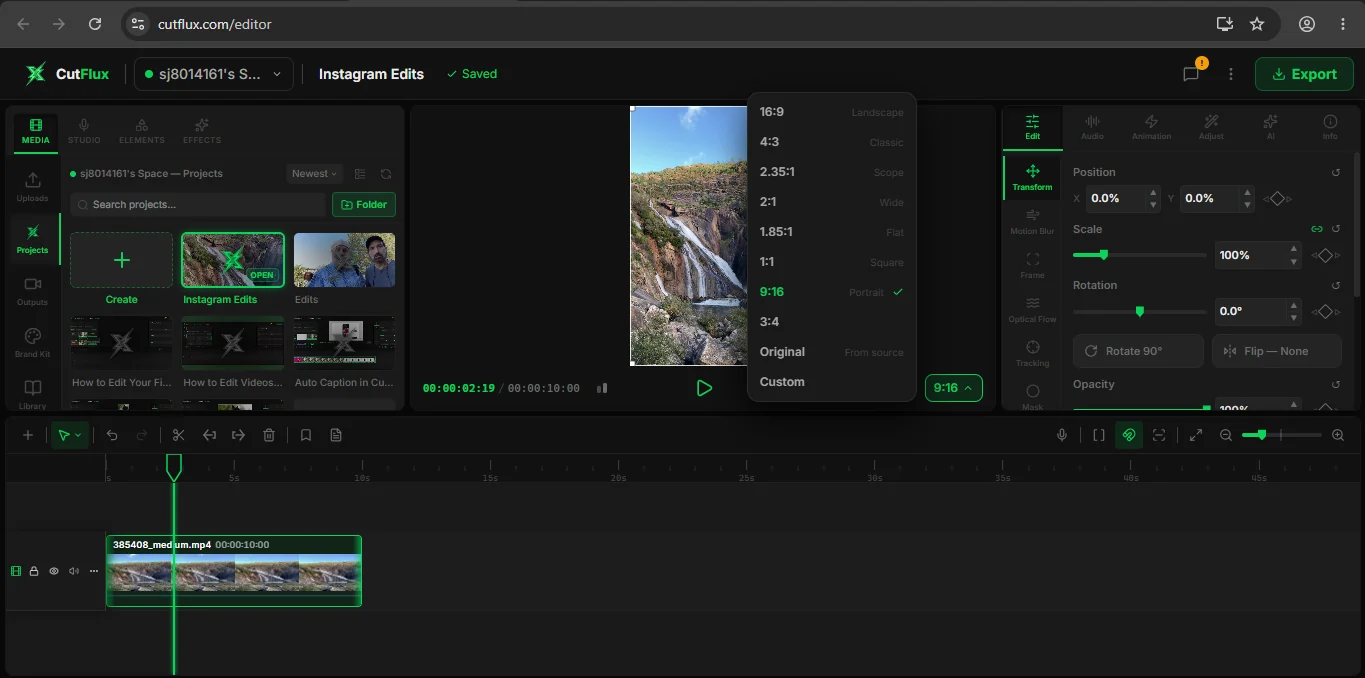
Task: Add a marker with the bookmark icon
Action: pos(306,435)
